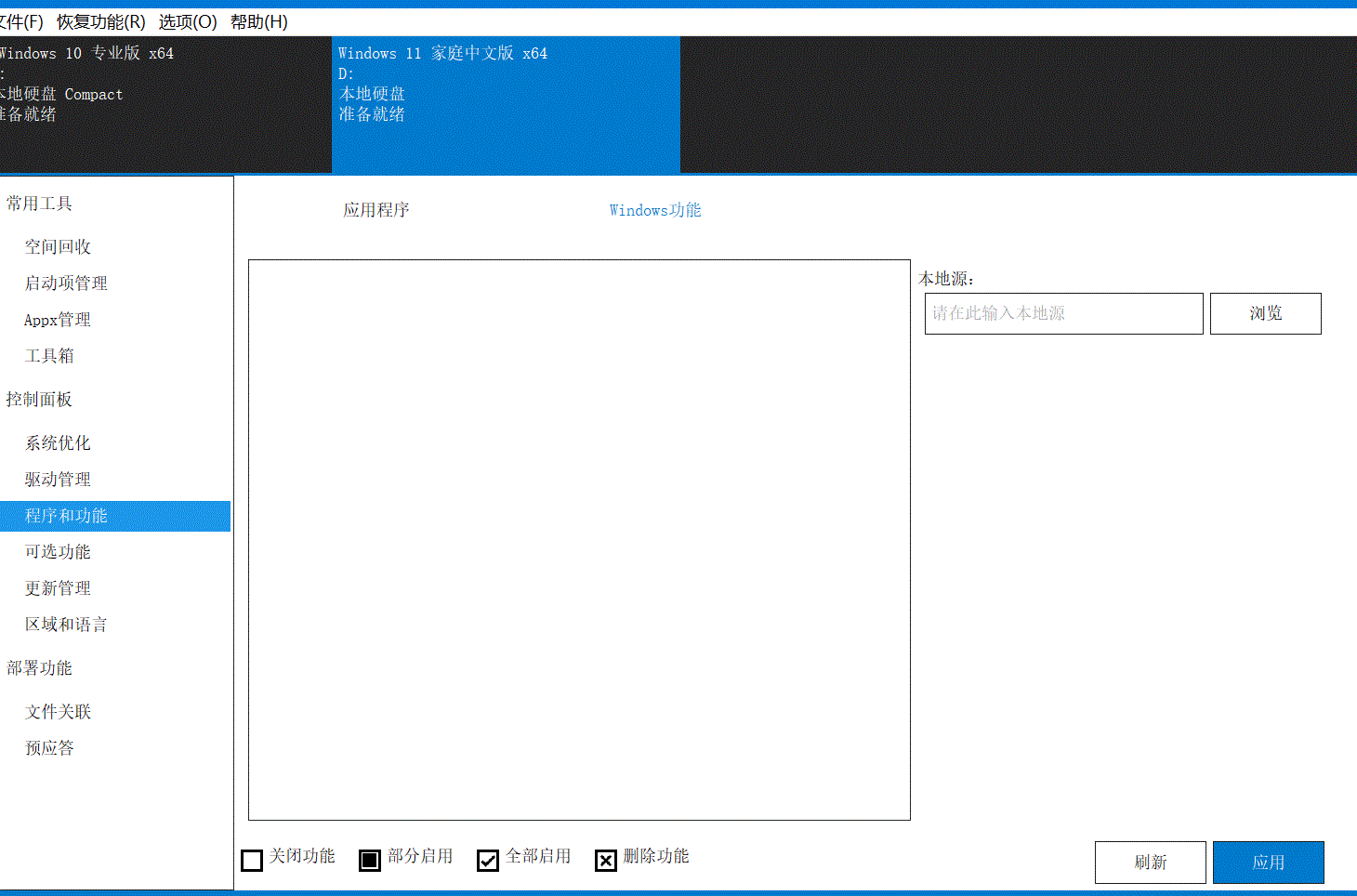Screen dimensions: 1357x896
Task: Open 更新管理 in the sidebar
Action: [x=57, y=587]
